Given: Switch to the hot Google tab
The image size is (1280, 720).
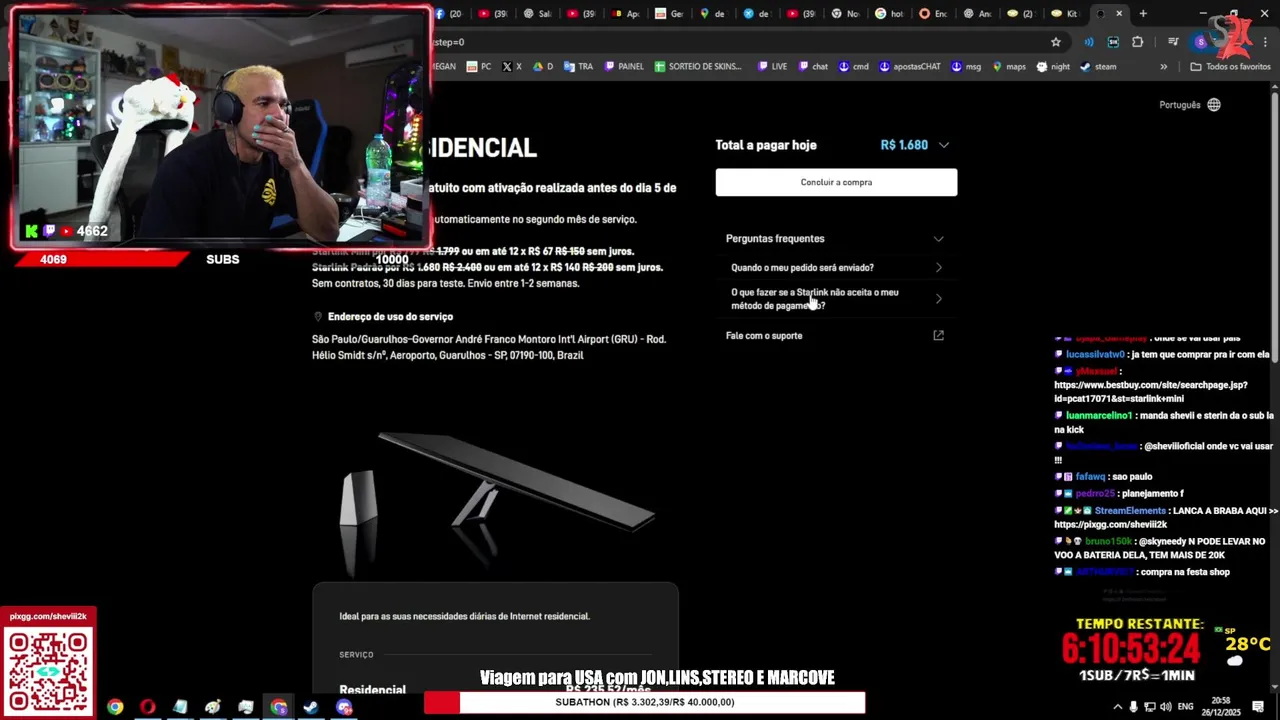Looking at the screenshot, I should tap(889, 14).
